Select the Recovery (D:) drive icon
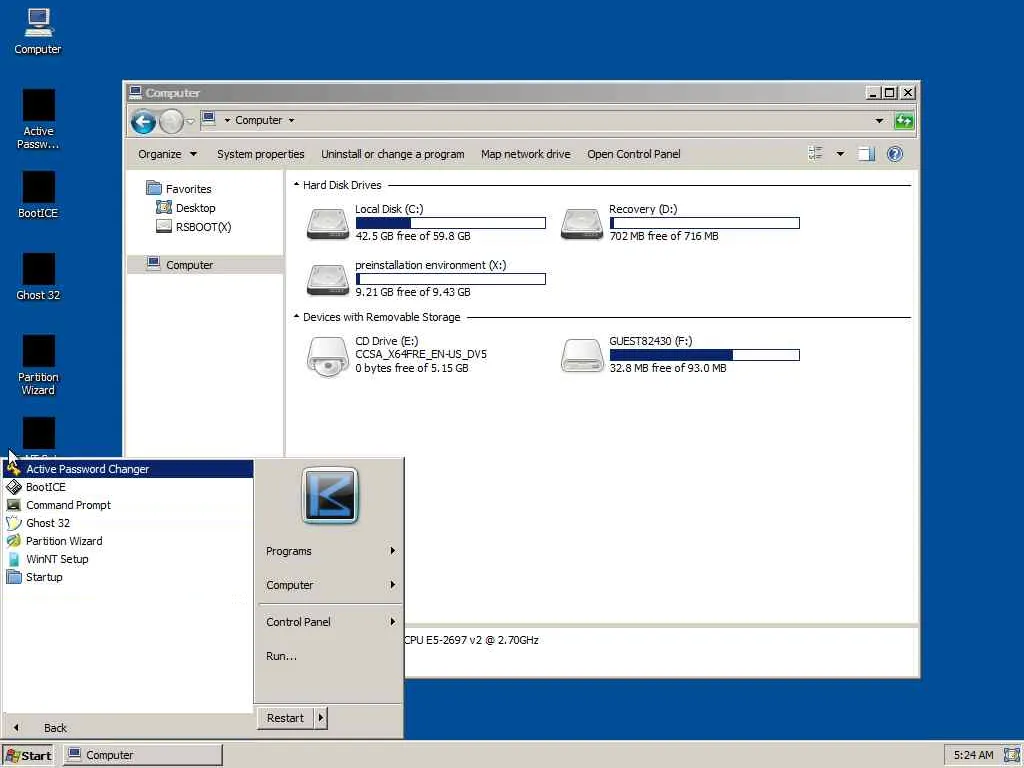This screenshot has height=768, width=1024. pos(581,224)
